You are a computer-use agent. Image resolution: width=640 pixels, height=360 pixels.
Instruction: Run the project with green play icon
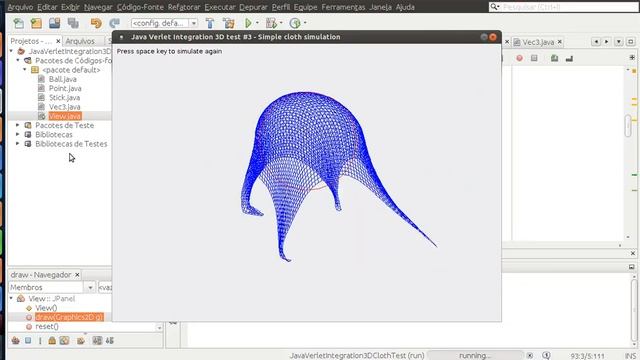click(248, 23)
